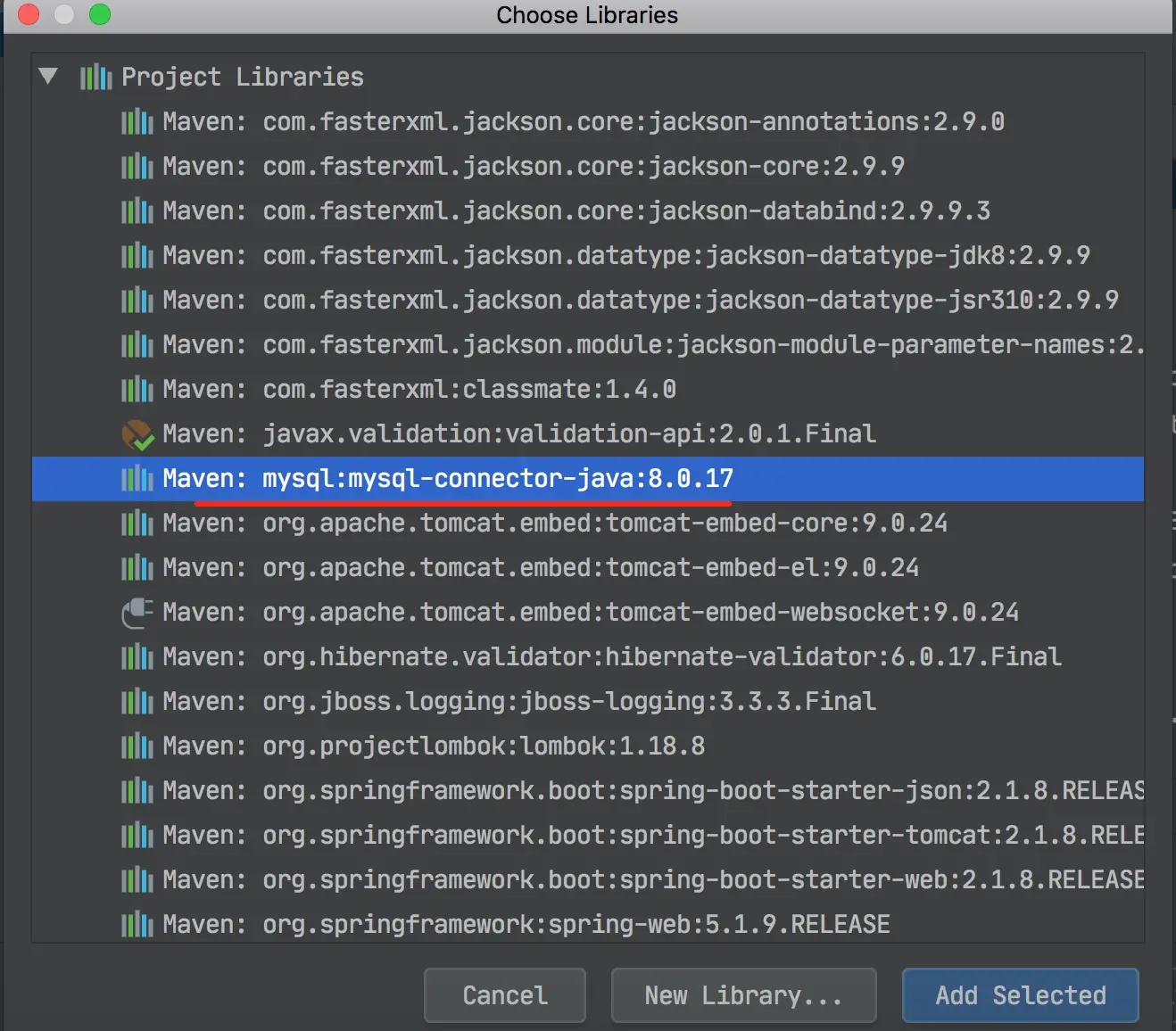Click library icon beside jackson-module-parameter-names
The image size is (1176, 1031).
point(137,344)
